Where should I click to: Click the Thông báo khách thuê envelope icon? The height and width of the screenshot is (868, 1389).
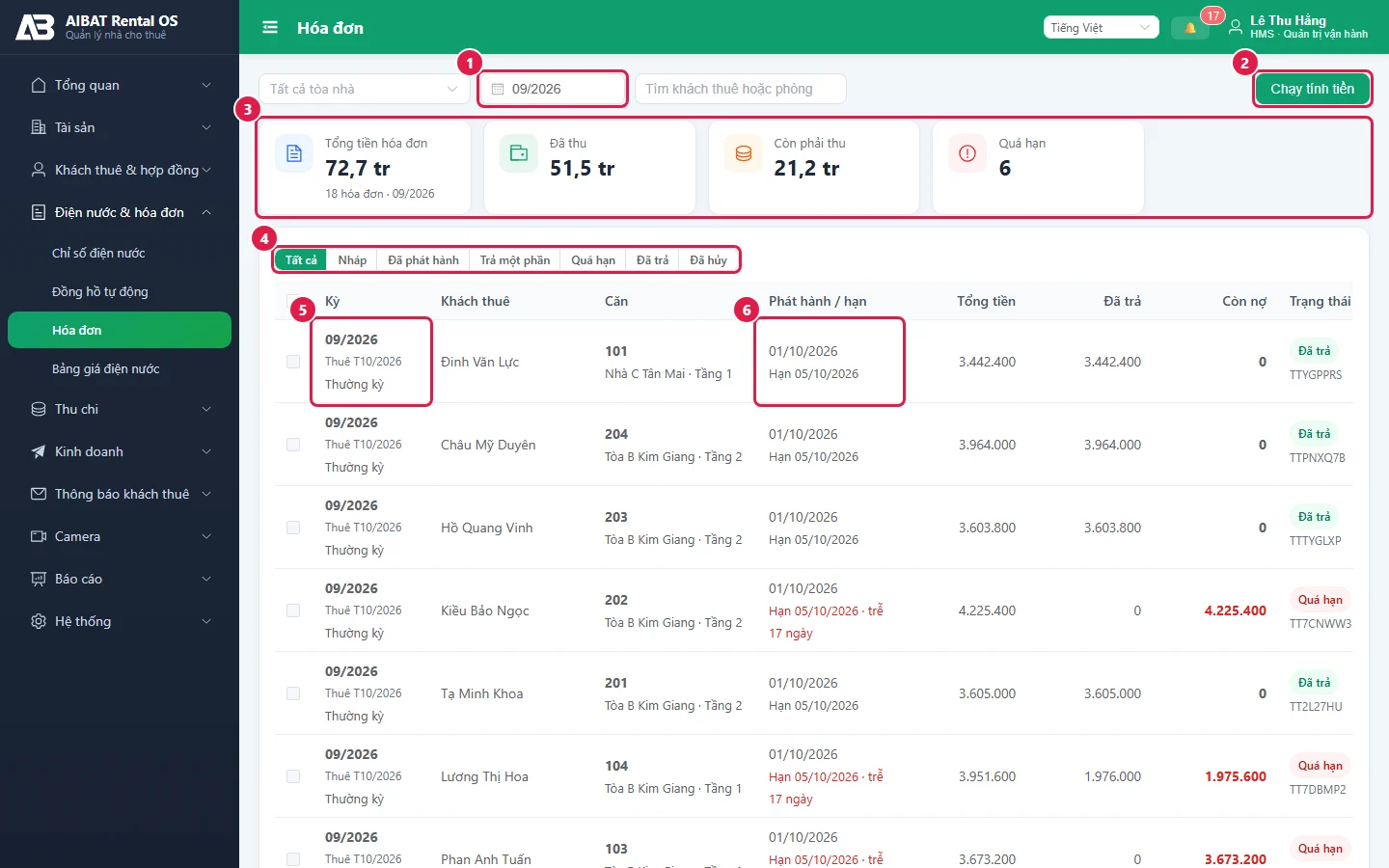click(39, 494)
